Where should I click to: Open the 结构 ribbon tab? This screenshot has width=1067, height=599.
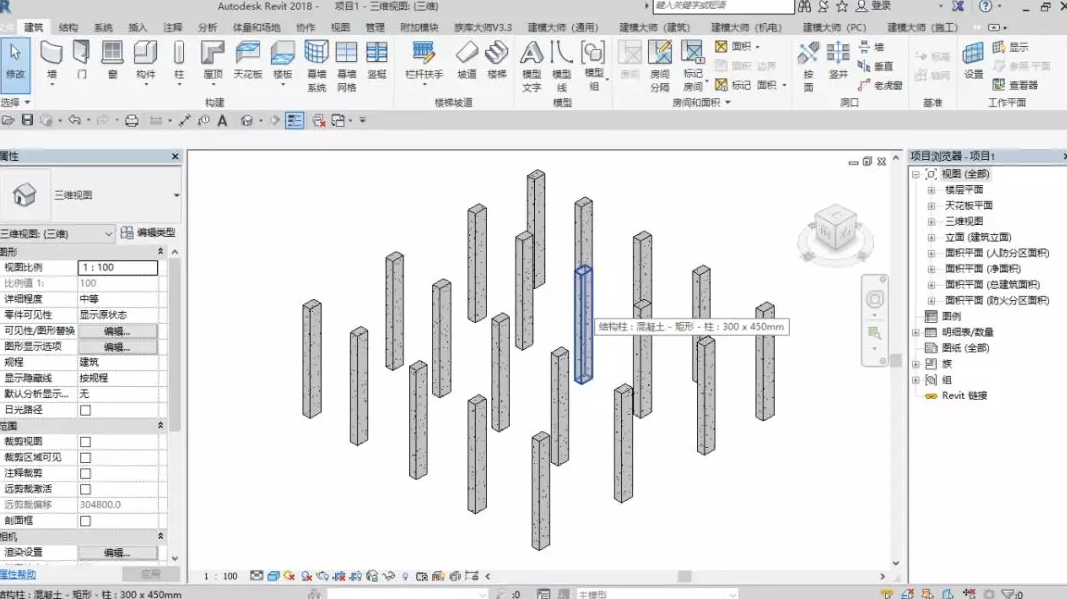(68, 27)
